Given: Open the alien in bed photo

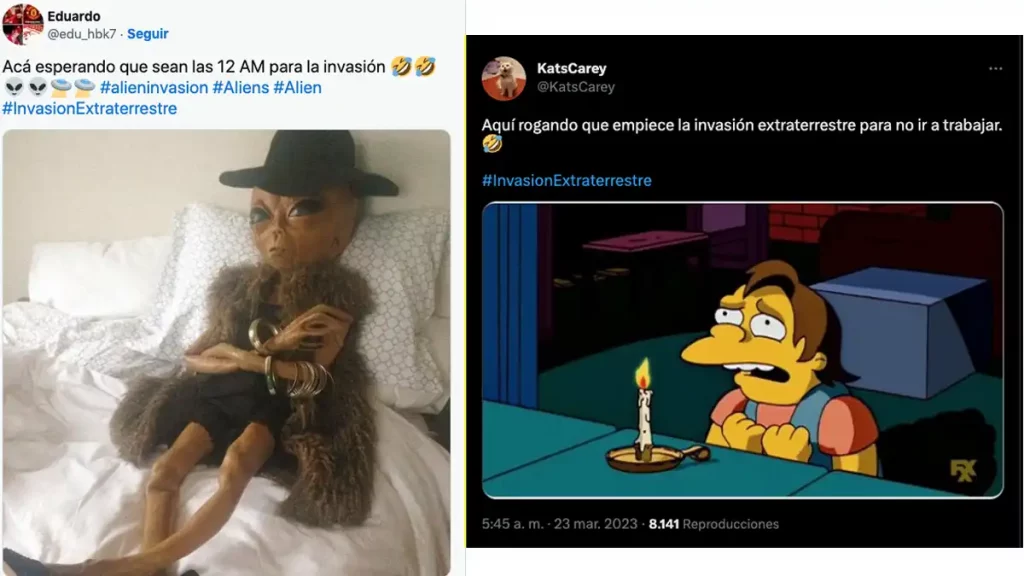Looking at the screenshot, I should [x=226, y=353].
